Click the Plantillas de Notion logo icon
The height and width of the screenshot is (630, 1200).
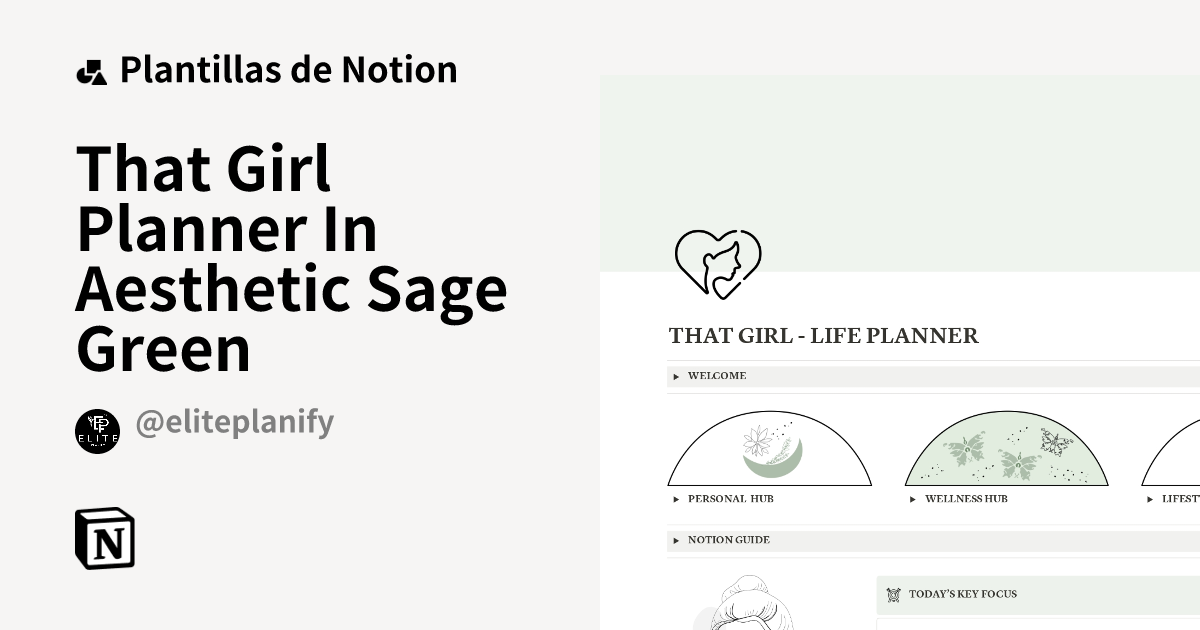(92, 70)
